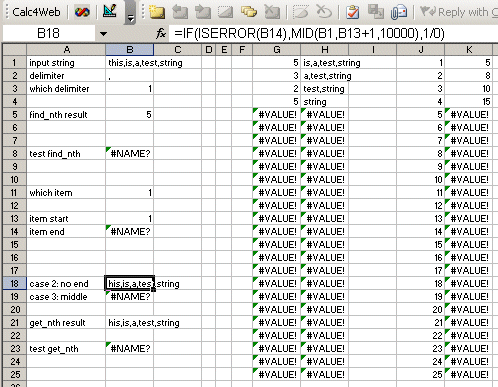Click the #NAME? error in cell B19

pos(130,297)
